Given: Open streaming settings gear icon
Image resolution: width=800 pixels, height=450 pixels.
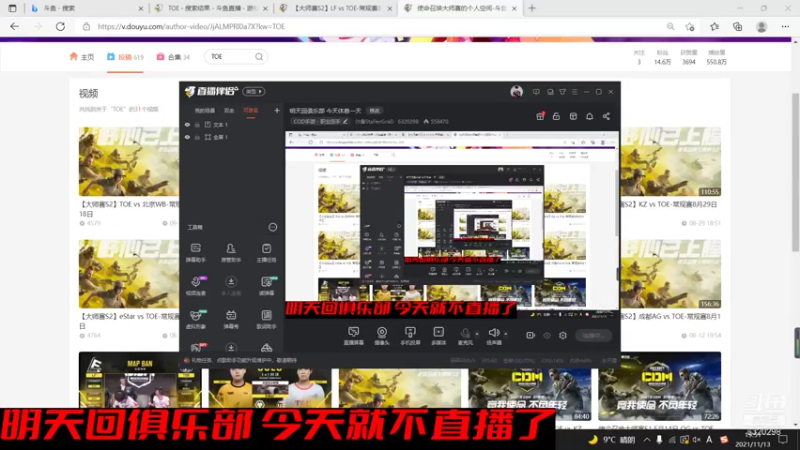Looking at the screenshot, I should 563,335.
